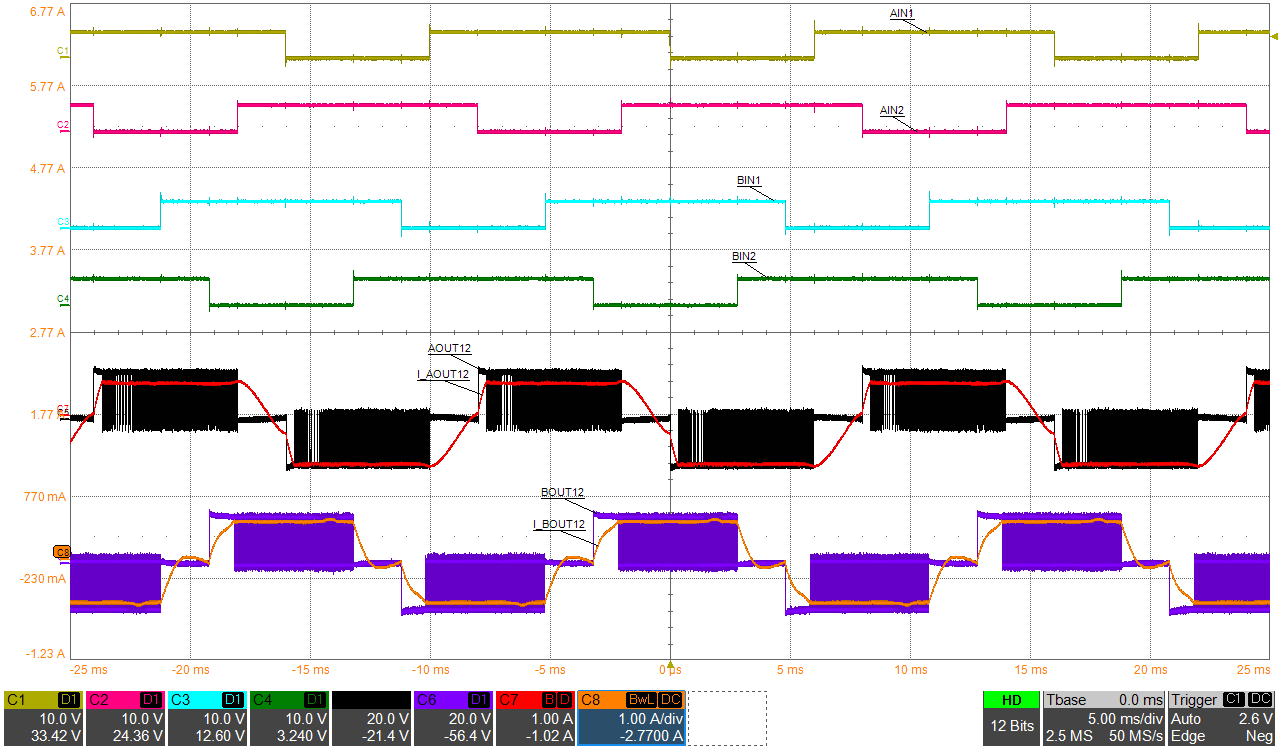The image size is (1280, 747).
Task: Open the C3 descriptor showing 12.60 V
Action: 208,718
